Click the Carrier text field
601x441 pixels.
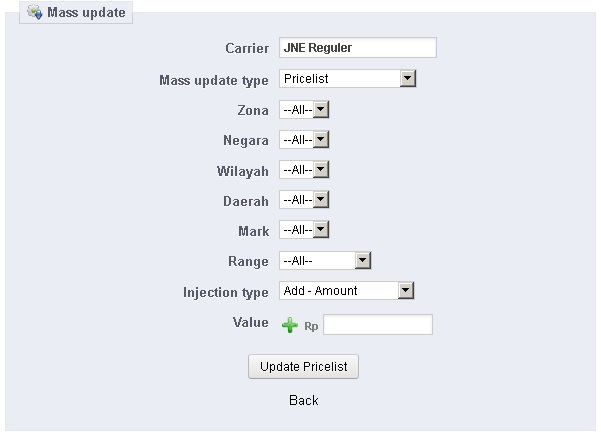357,47
